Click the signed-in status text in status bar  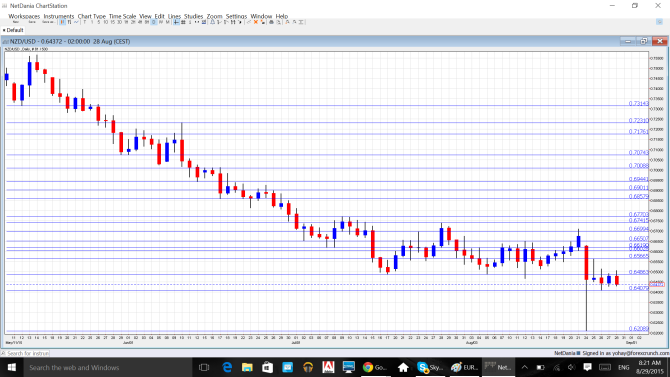(626, 353)
